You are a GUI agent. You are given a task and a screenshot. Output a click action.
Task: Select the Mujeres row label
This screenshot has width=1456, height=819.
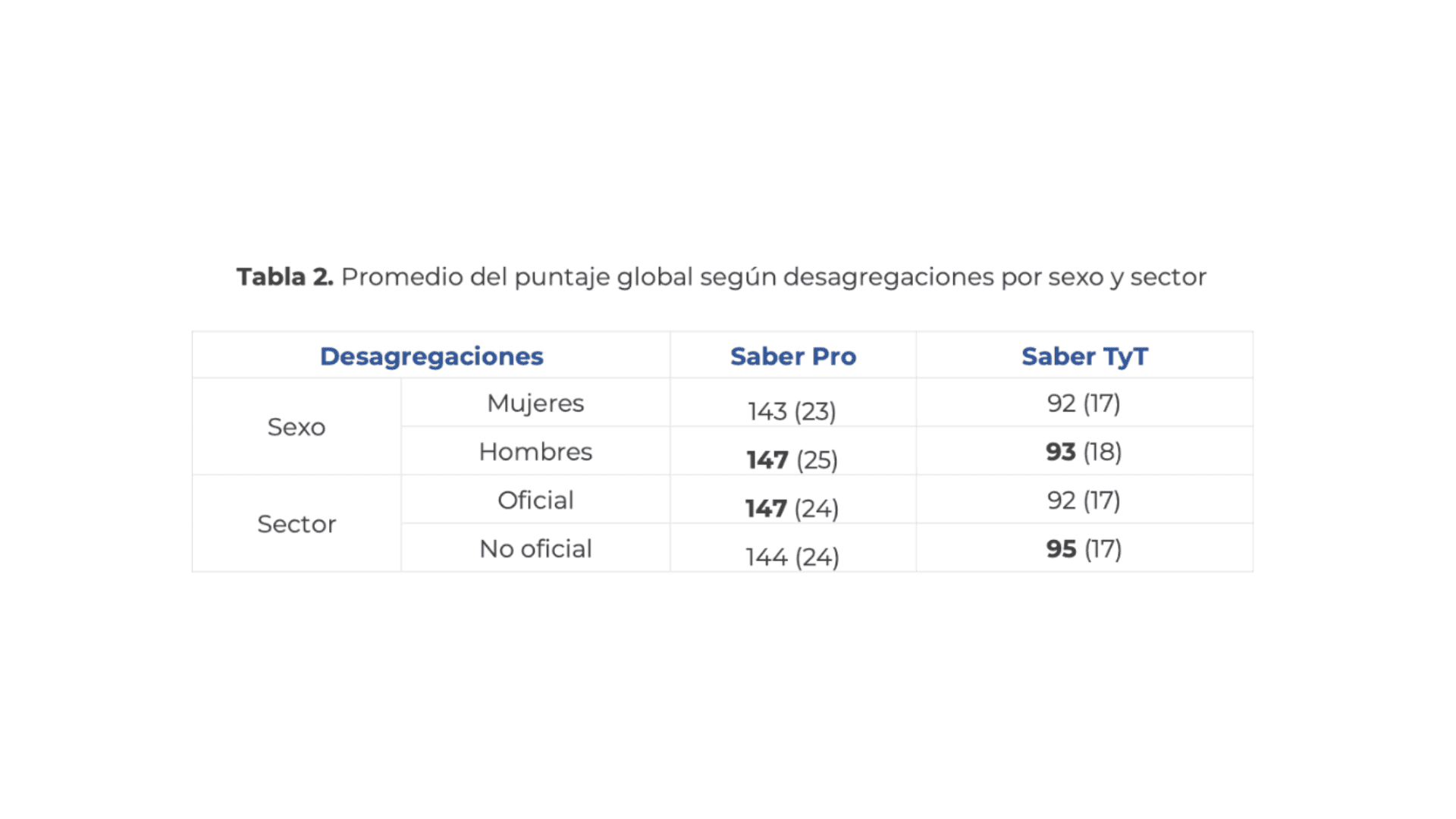[x=535, y=403]
